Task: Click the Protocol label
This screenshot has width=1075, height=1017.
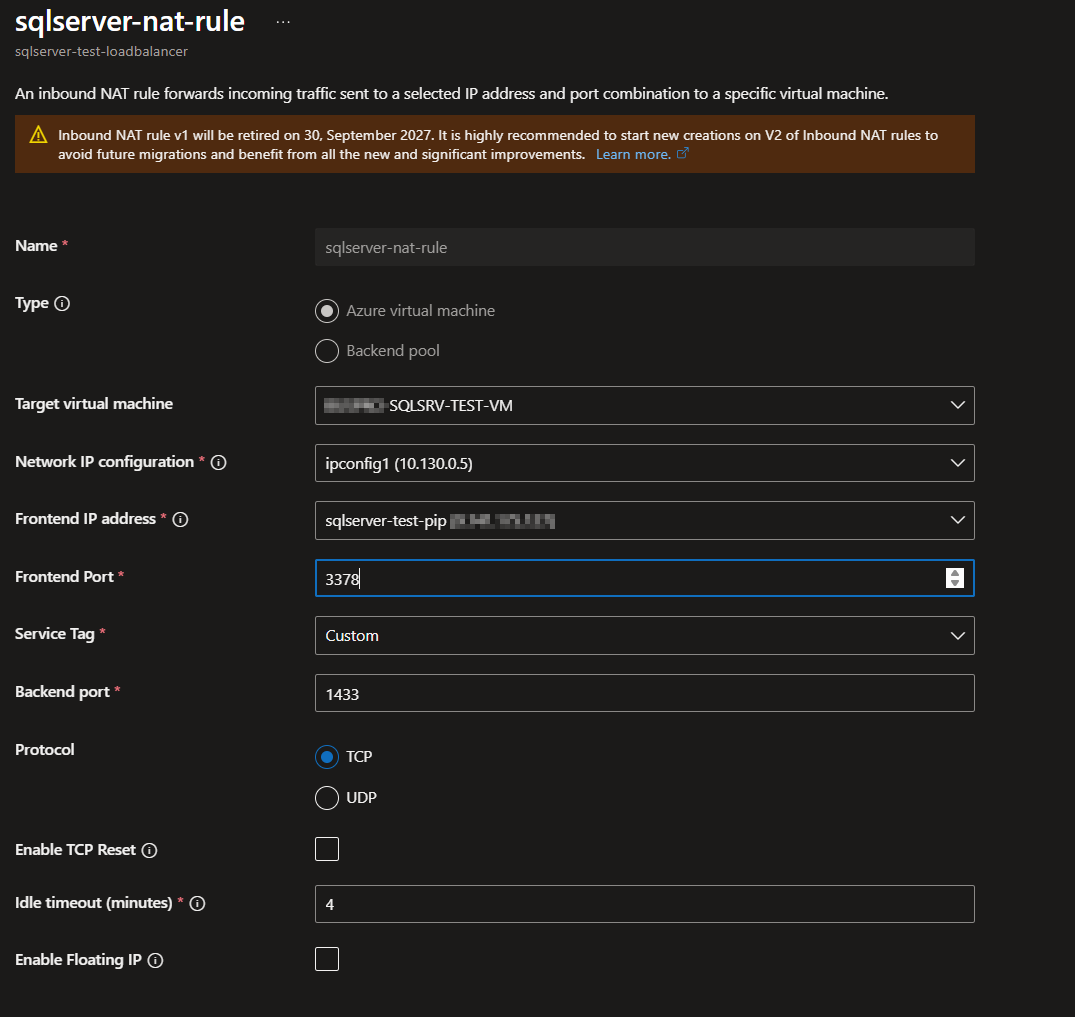Action: 45,750
